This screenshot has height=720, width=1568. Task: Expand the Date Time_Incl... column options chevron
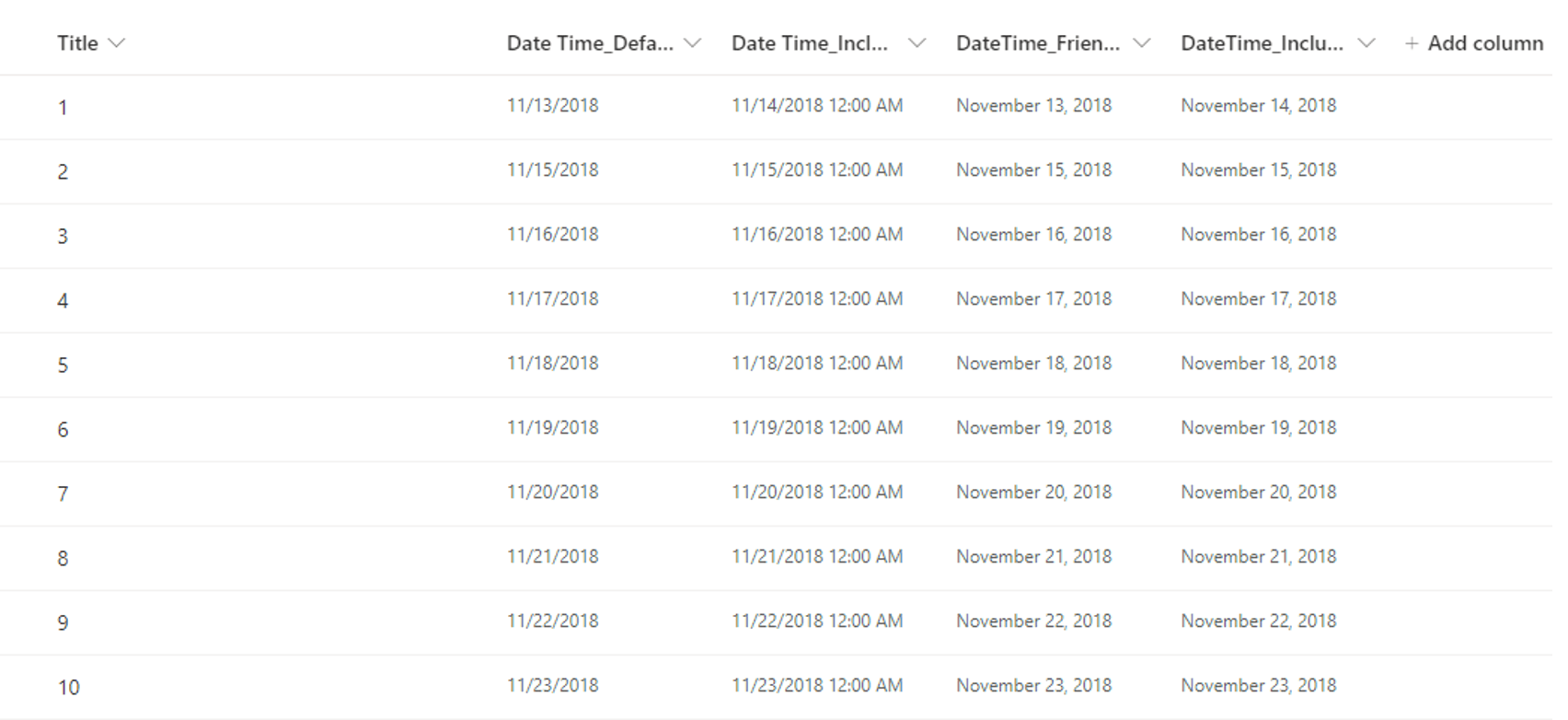(x=917, y=43)
